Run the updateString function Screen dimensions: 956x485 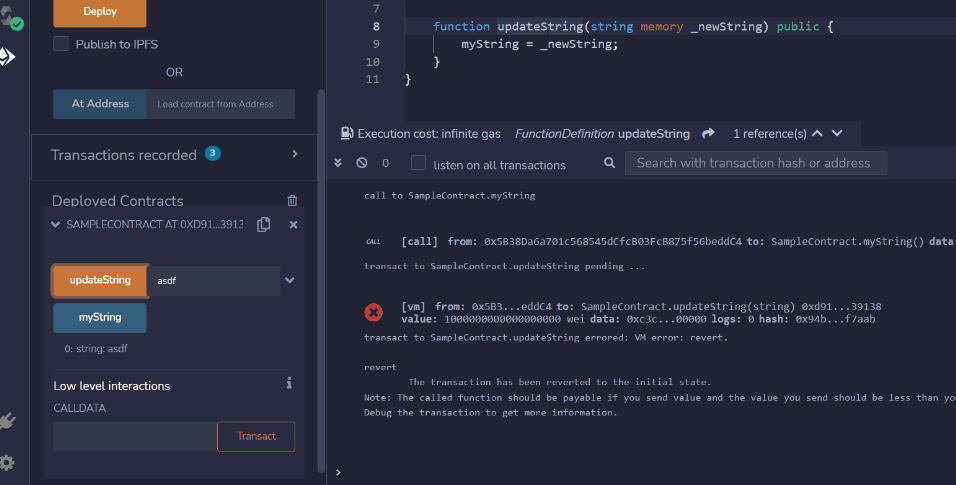[x=100, y=280]
